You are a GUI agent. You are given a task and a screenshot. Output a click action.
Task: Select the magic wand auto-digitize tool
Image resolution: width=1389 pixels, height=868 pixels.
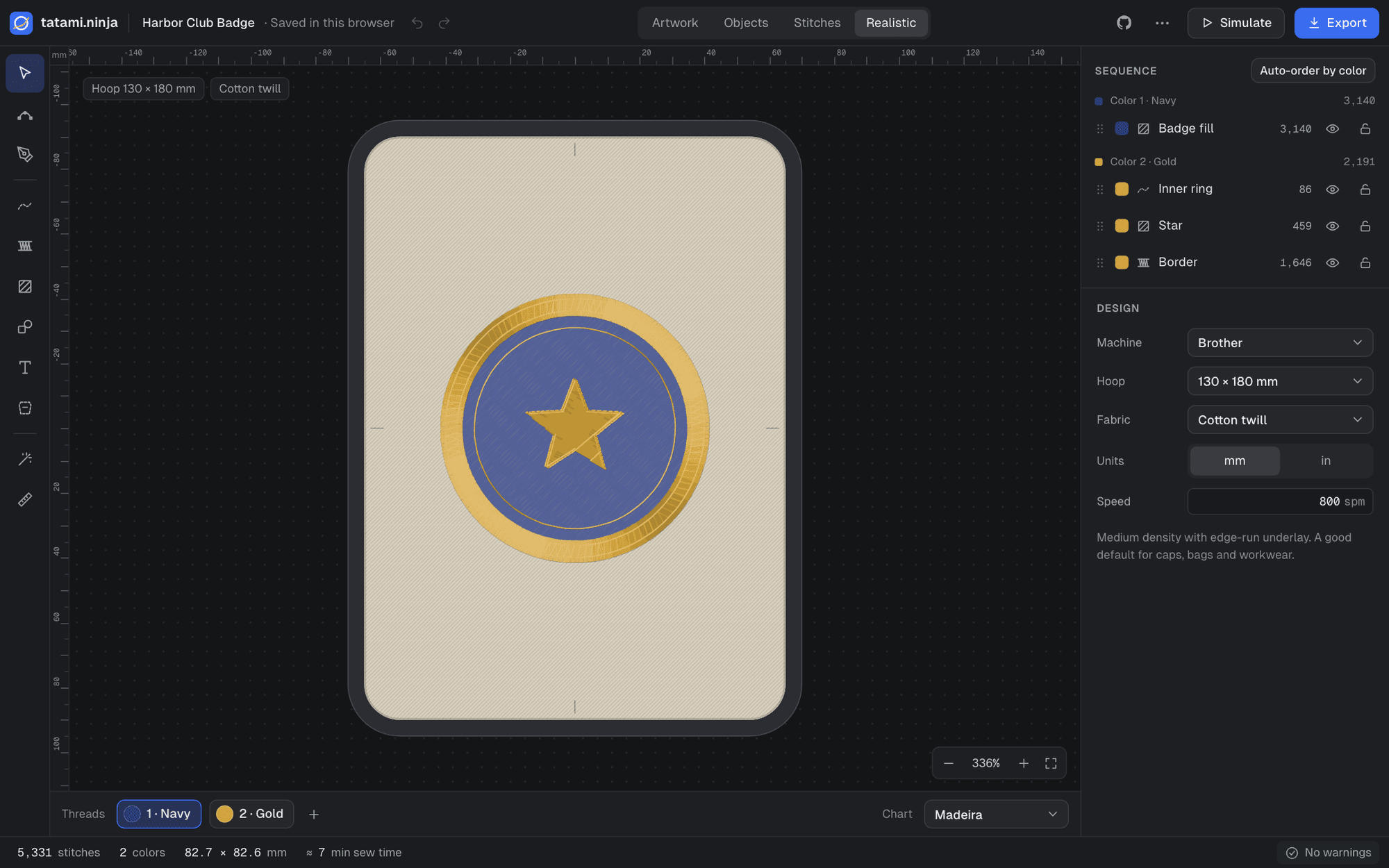pos(25,459)
